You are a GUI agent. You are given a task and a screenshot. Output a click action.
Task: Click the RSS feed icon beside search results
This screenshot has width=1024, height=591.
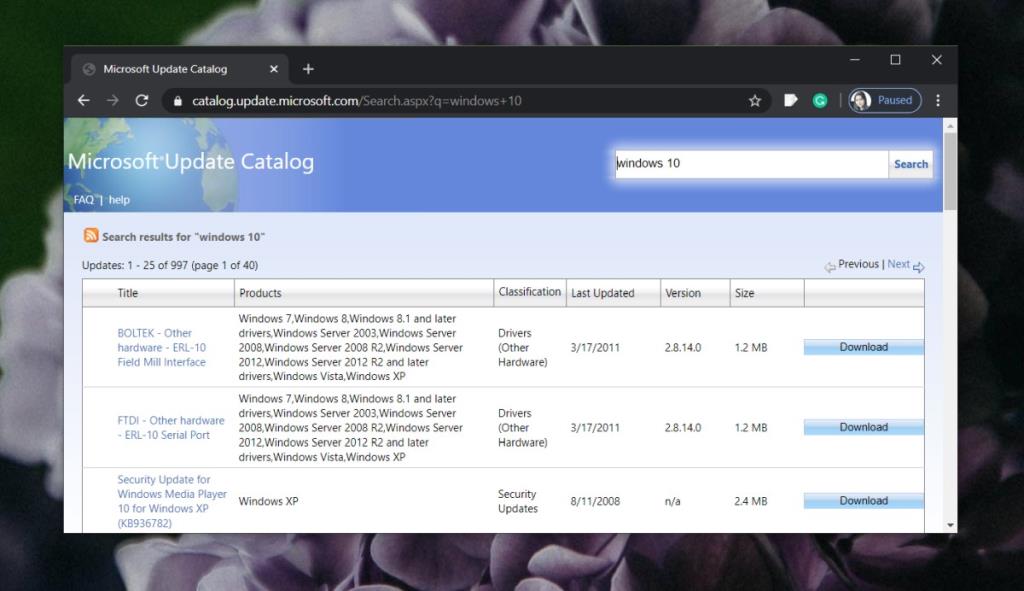click(x=90, y=236)
